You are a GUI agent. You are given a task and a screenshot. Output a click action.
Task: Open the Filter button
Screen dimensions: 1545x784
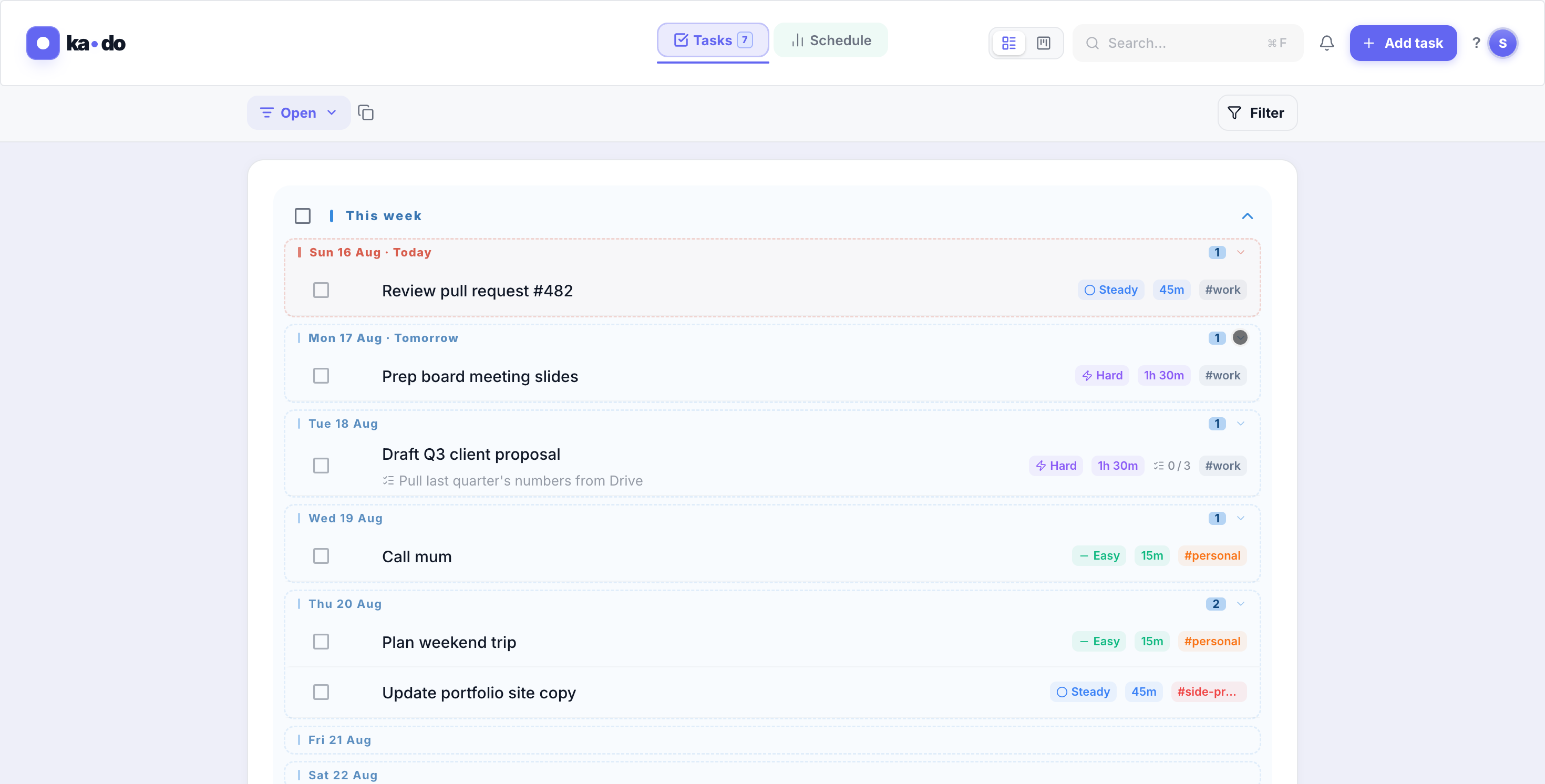(1257, 113)
